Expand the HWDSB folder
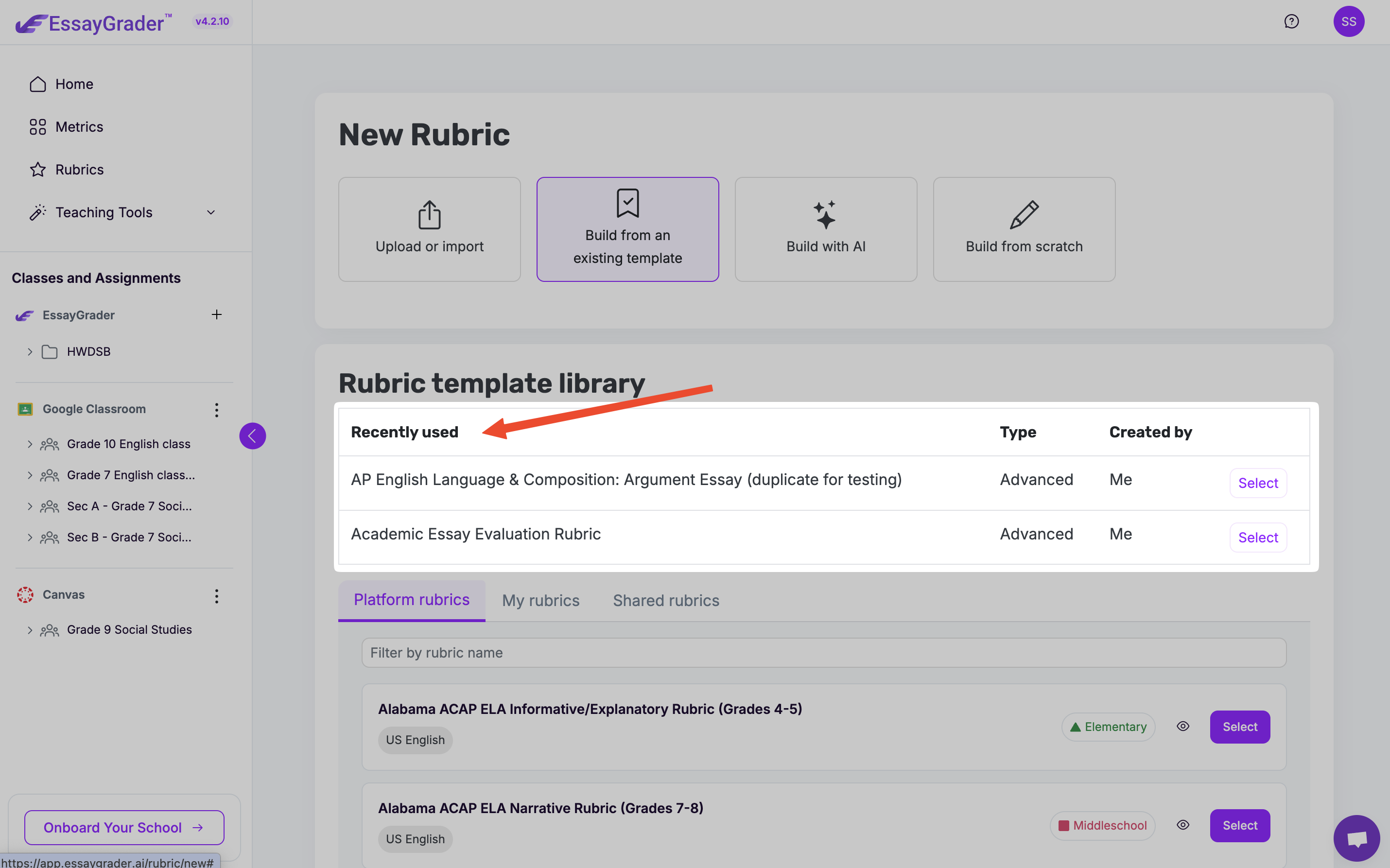Image resolution: width=1390 pixels, height=868 pixels. (x=30, y=352)
